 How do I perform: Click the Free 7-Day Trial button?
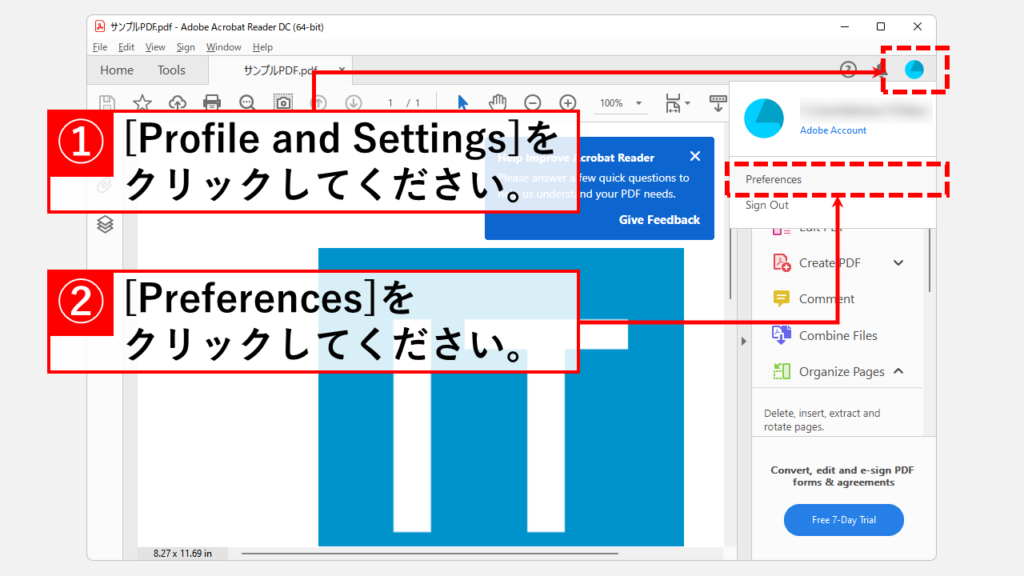(843, 520)
